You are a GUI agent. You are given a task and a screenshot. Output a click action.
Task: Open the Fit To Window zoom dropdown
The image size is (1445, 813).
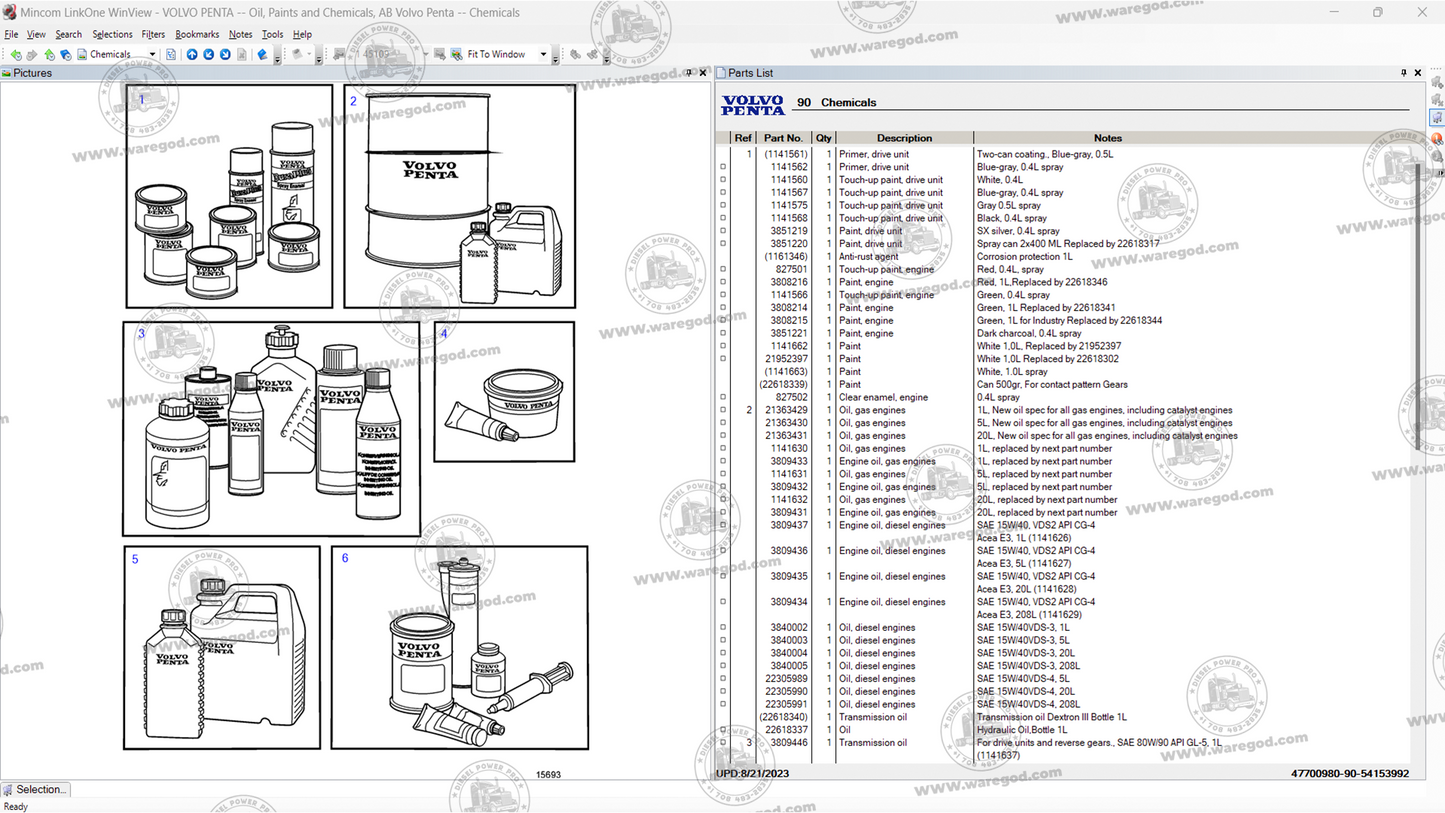click(x=543, y=54)
